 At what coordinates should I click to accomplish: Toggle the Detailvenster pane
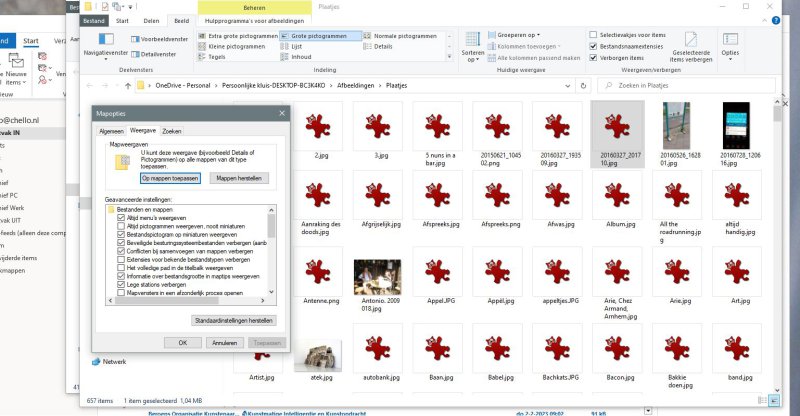point(154,54)
